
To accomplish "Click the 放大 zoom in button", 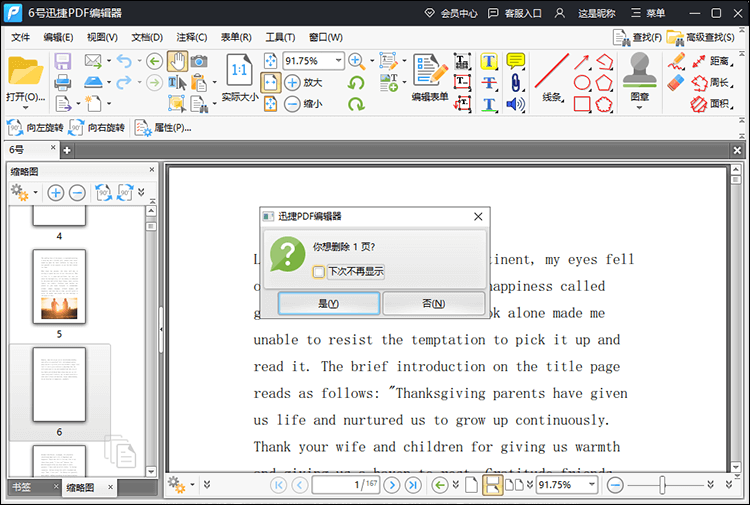I will pyautogui.click(x=303, y=82).
